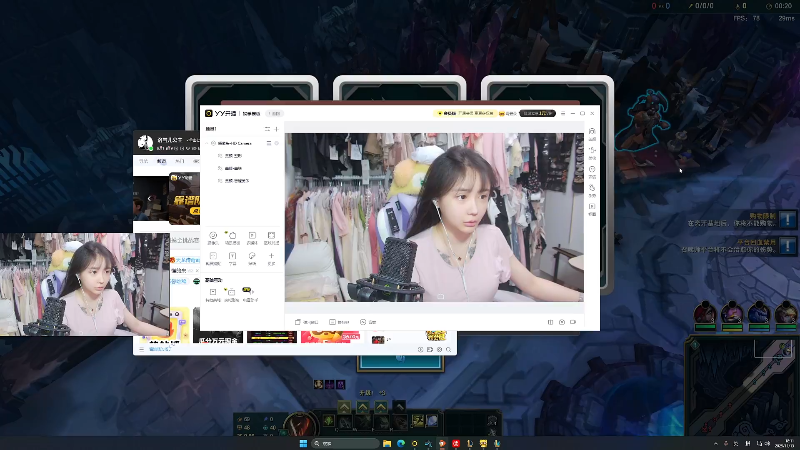Image resolution: width=800 pixels, height=450 pixels.
Task: Open the square tool third in top row
Action: 252,237
